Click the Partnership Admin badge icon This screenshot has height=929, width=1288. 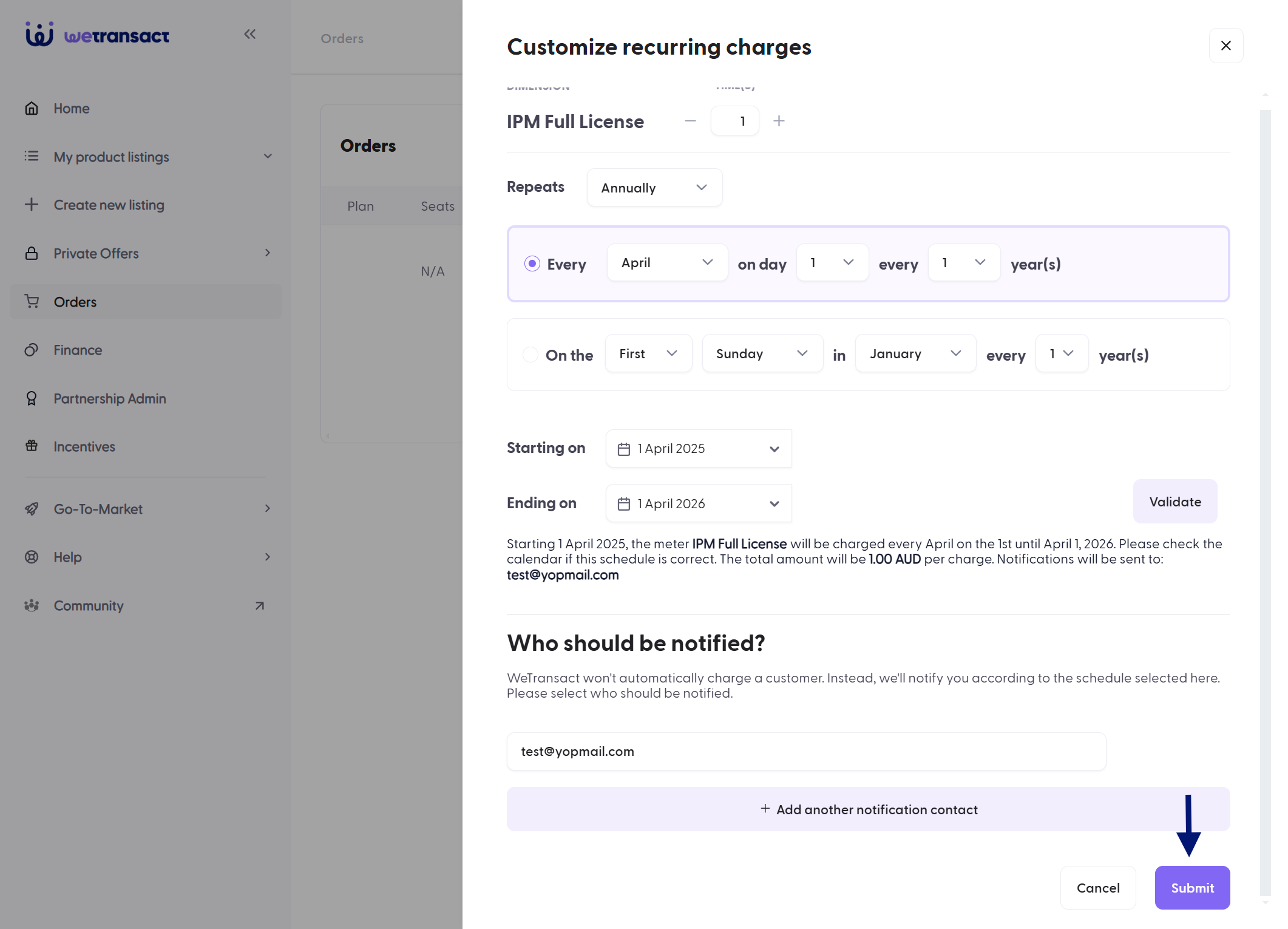(32, 398)
